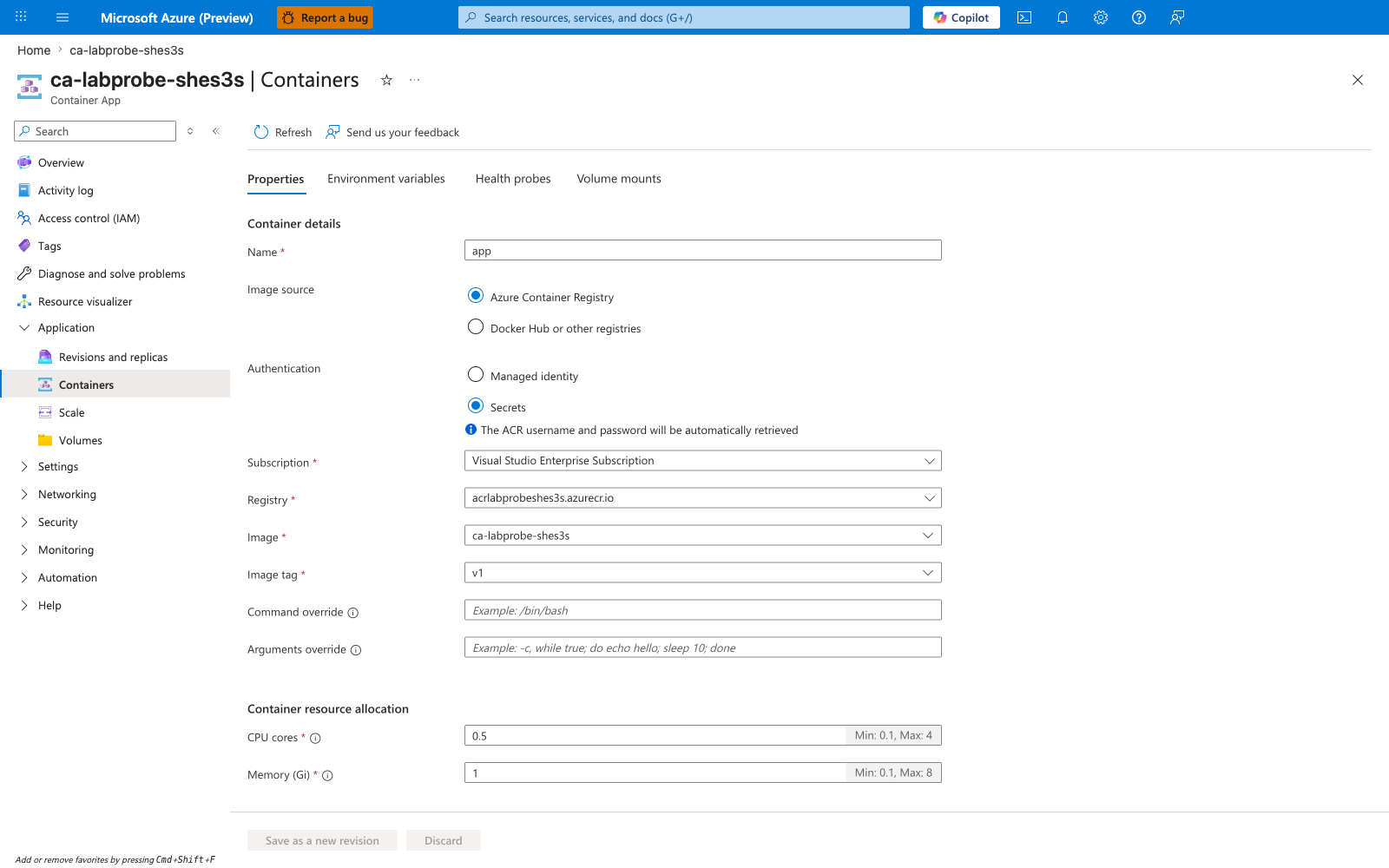Open Cloud Shell from the top bar
The image size is (1389, 868).
tap(1024, 17)
